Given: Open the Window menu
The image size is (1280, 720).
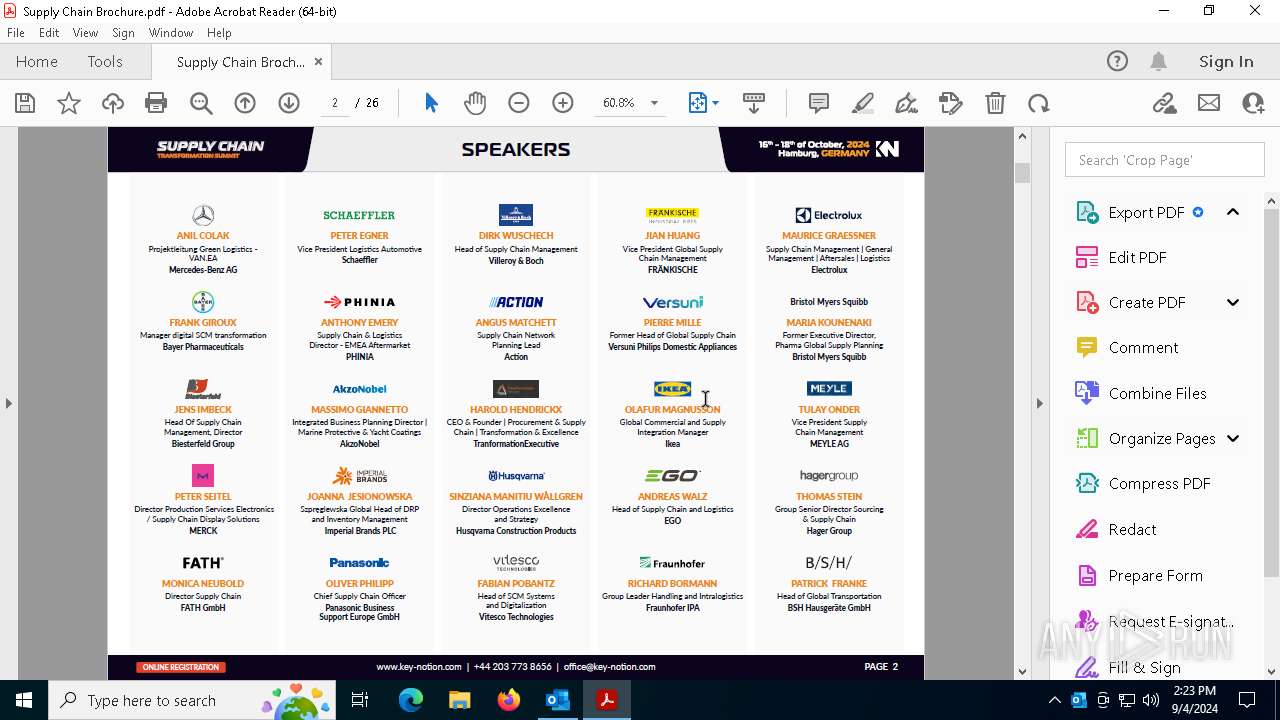Looking at the screenshot, I should (171, 33).
